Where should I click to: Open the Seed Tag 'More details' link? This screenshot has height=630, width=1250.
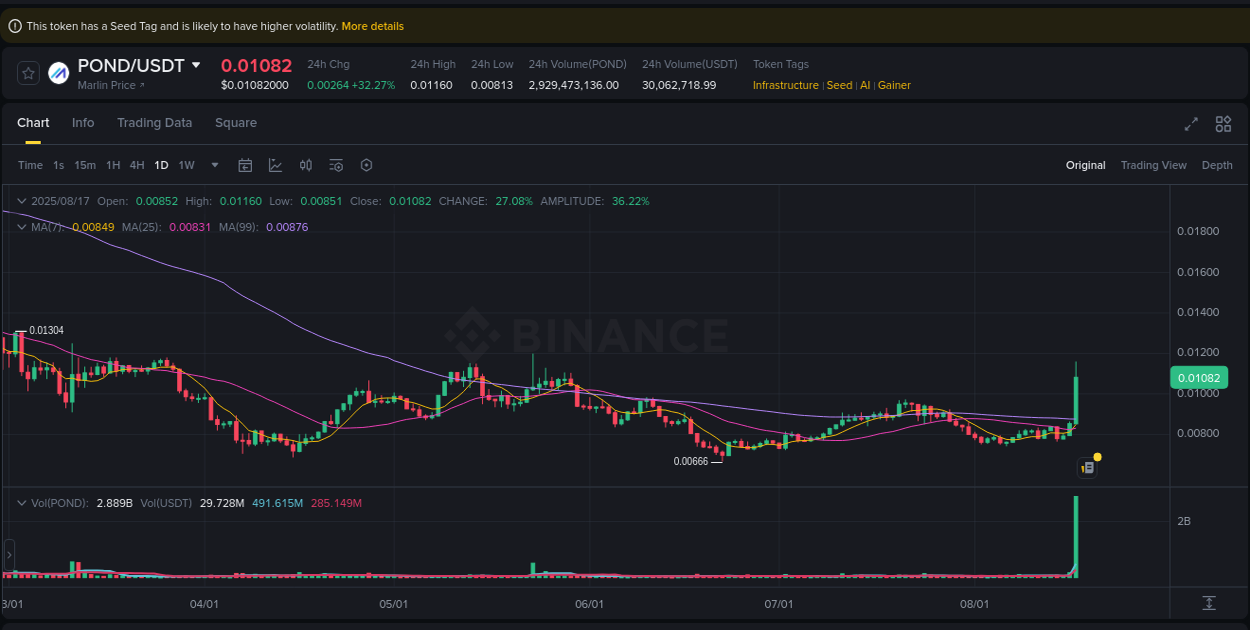[372, 25]
